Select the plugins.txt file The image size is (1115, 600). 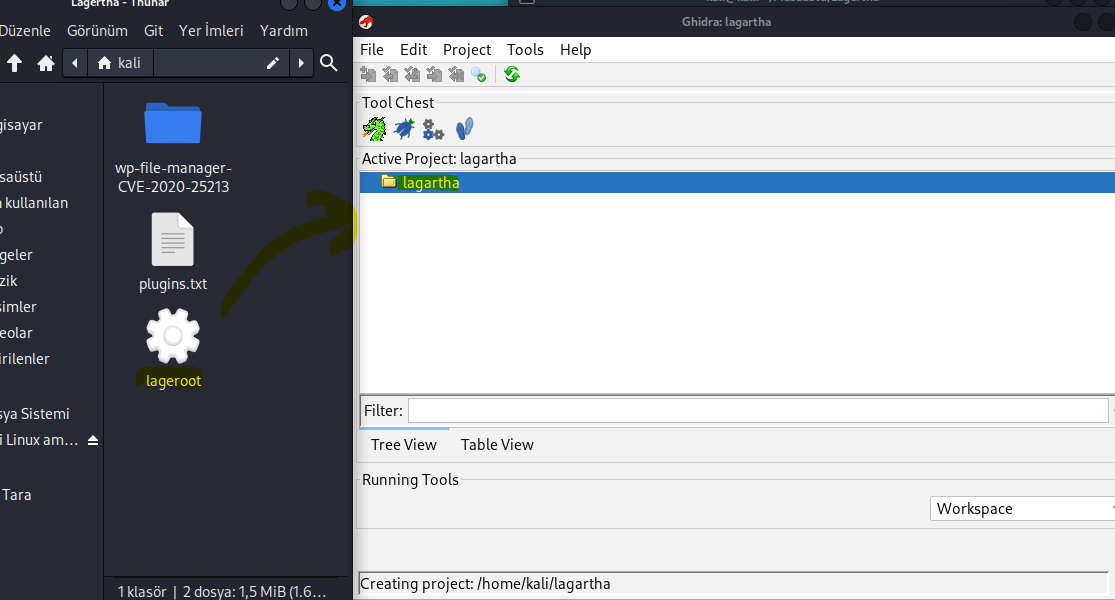pos(173,252)
